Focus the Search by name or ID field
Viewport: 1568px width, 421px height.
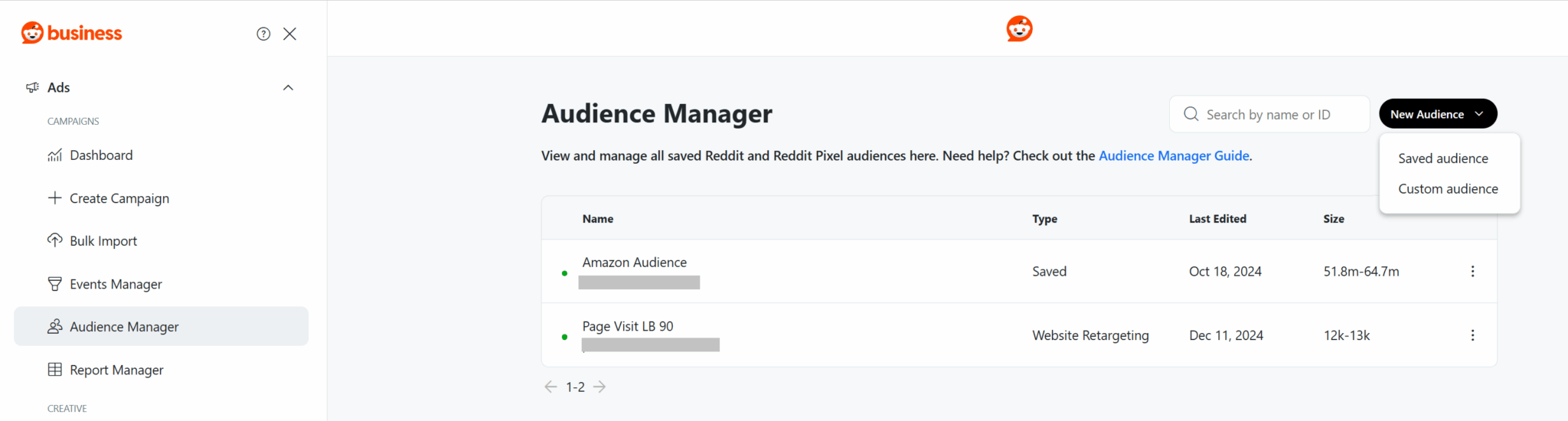coord(1269,114)
